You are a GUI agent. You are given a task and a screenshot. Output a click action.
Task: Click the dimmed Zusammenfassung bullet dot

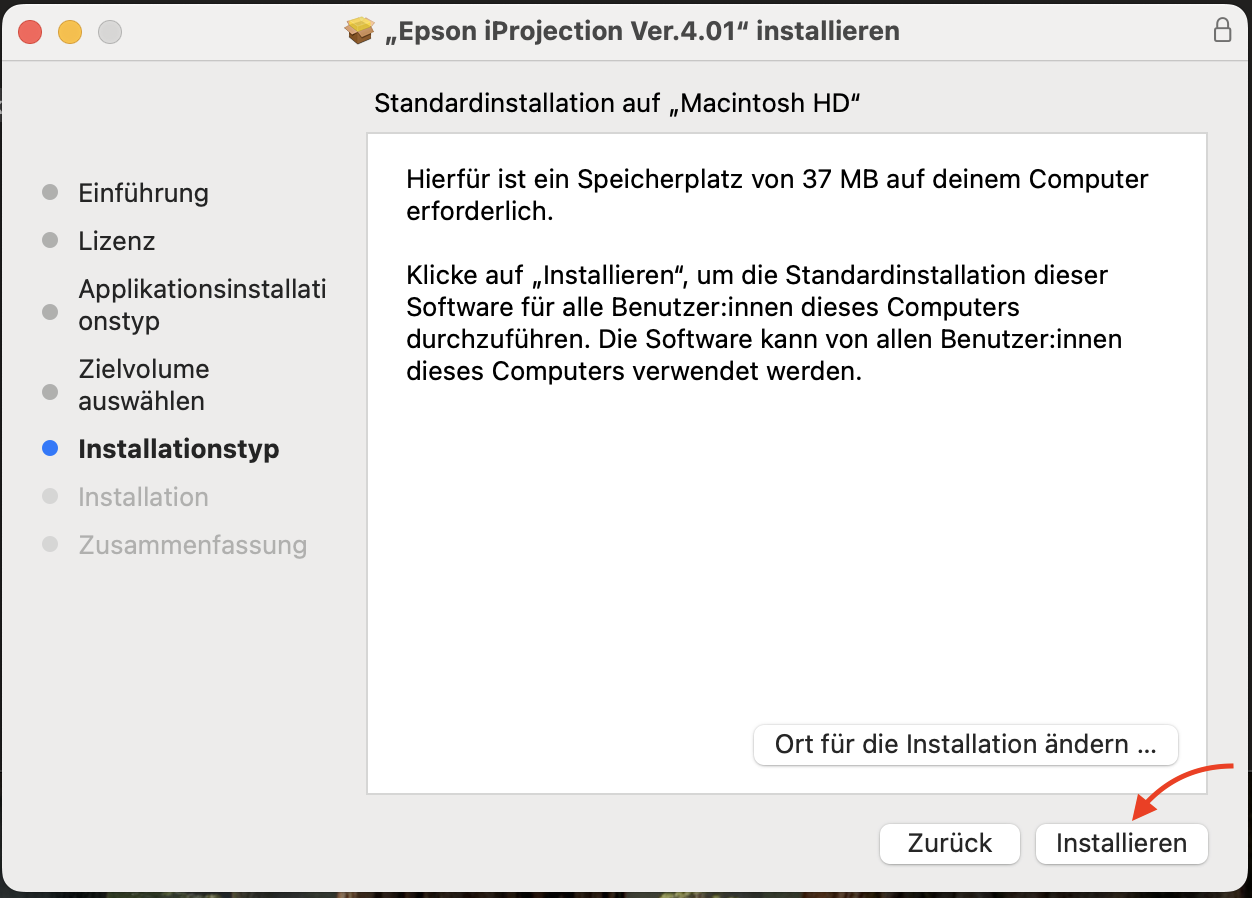50,545
